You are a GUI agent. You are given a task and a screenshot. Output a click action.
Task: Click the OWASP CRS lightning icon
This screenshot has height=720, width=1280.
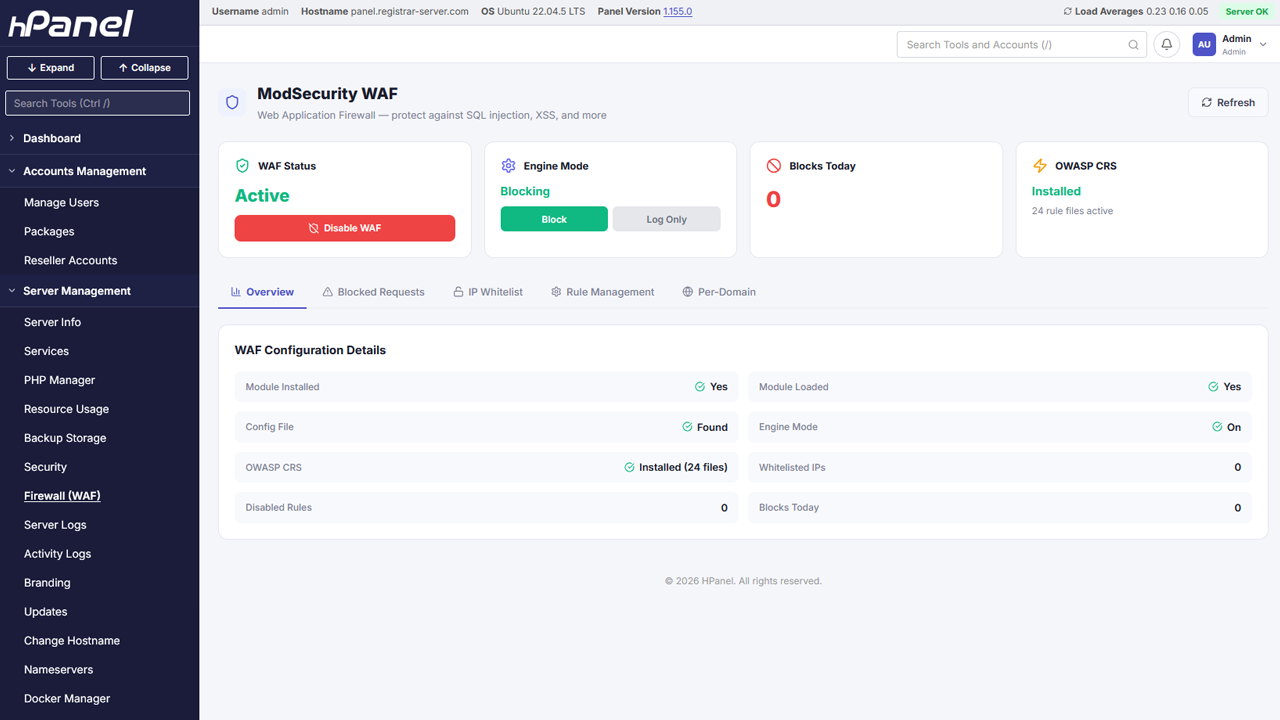(1040, 166)
